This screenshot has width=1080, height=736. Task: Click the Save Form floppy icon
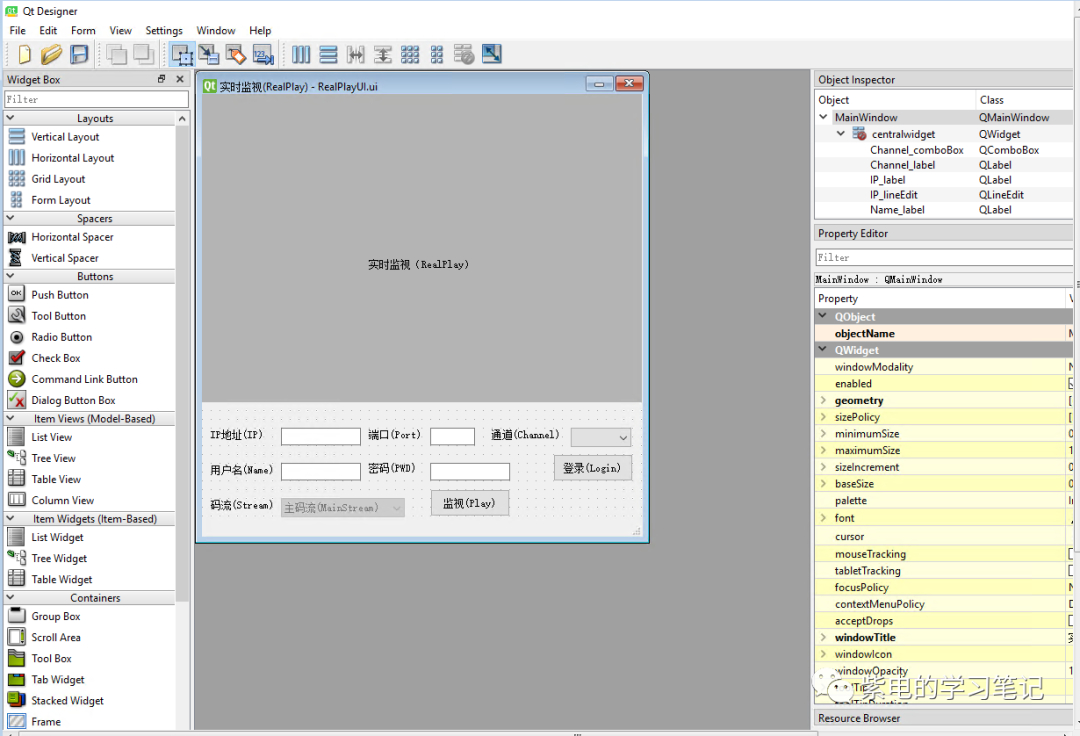pyautogui.click(x=79, y=54)
